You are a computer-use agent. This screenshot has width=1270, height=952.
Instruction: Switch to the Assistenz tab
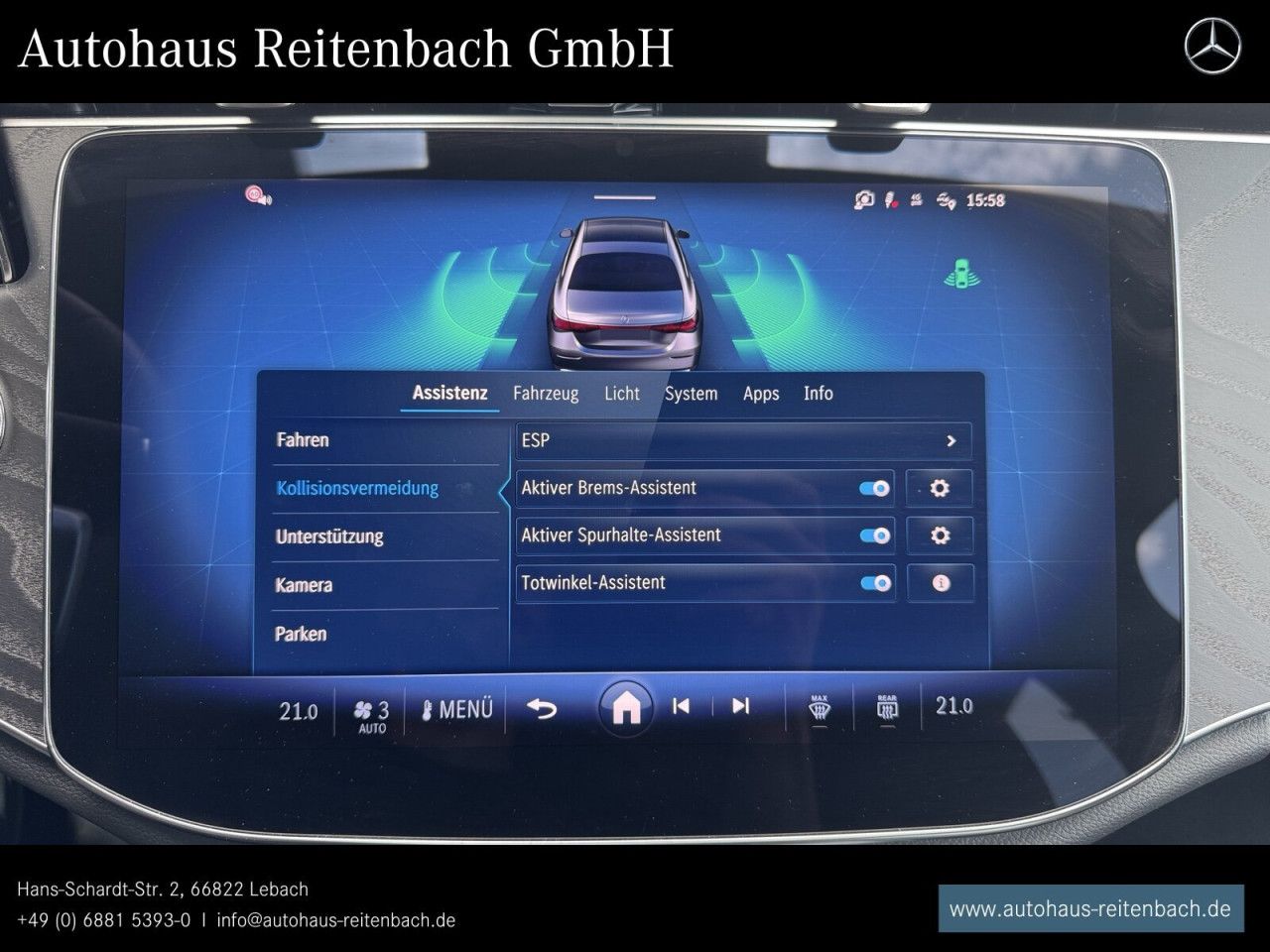click(449, 393)
